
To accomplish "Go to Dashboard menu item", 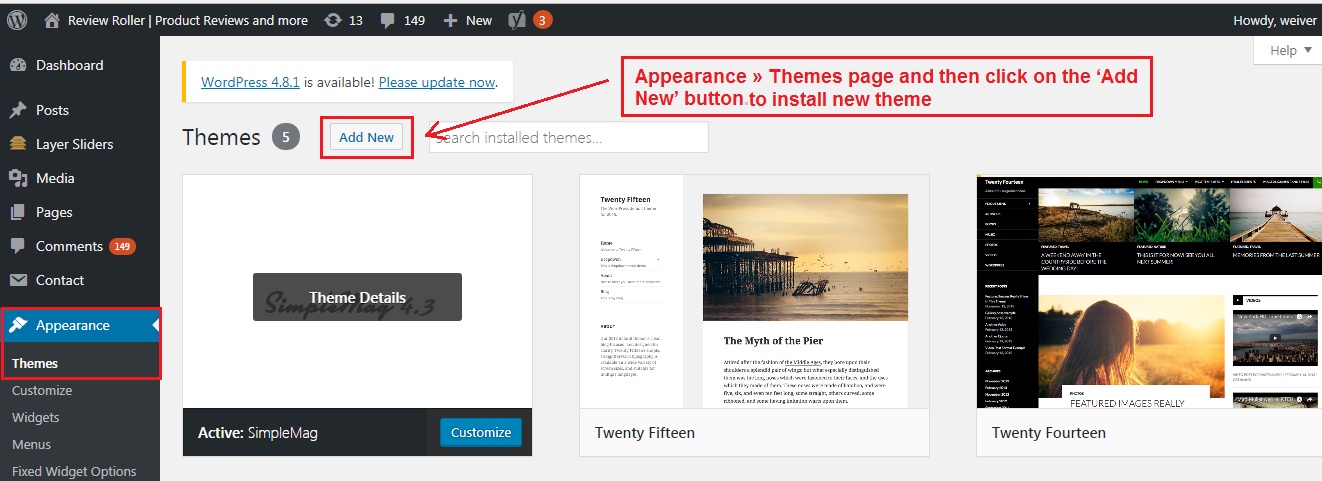I will coord(69,65).
